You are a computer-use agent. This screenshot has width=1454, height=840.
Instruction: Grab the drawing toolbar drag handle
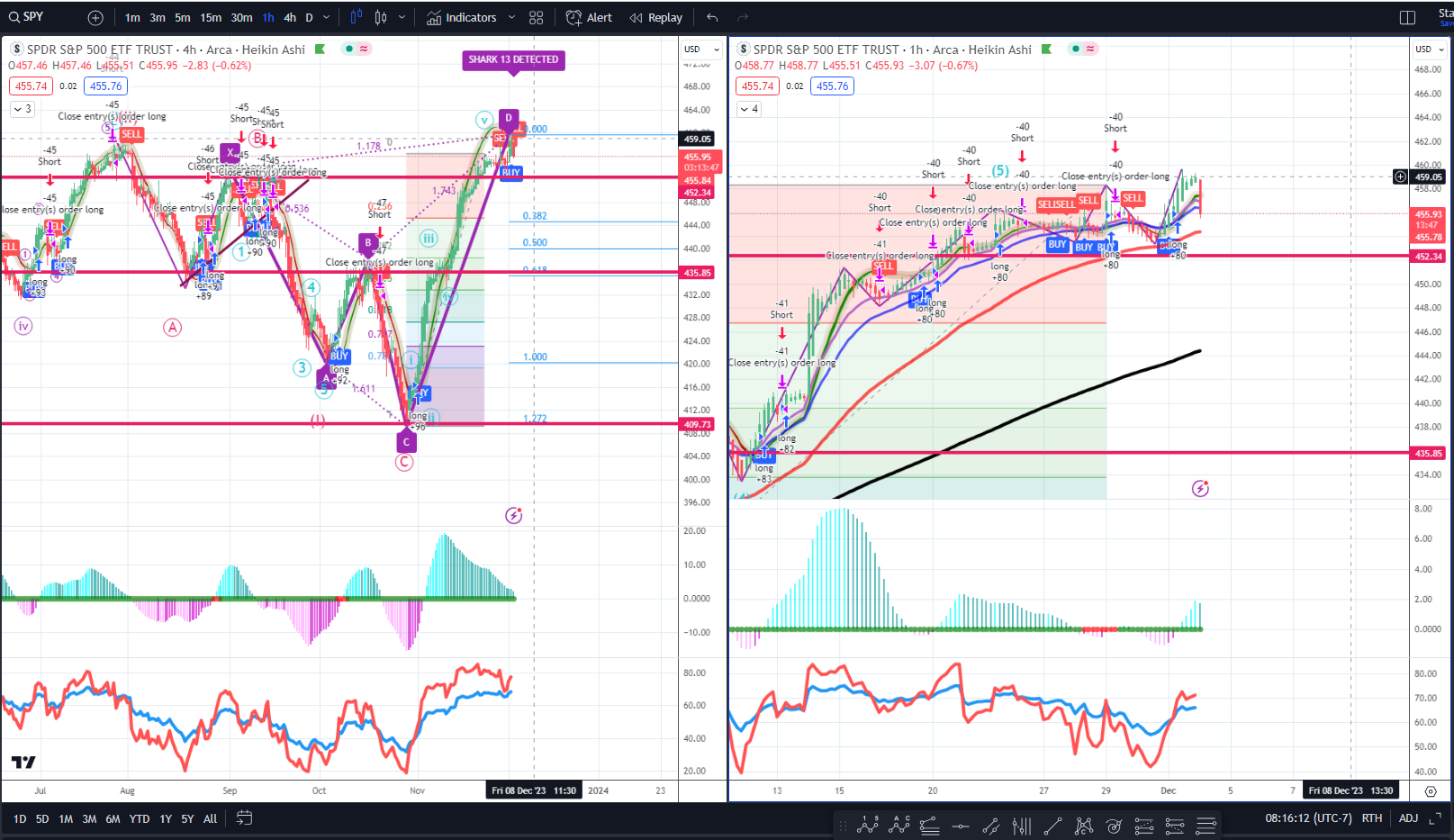click(843, 824)
